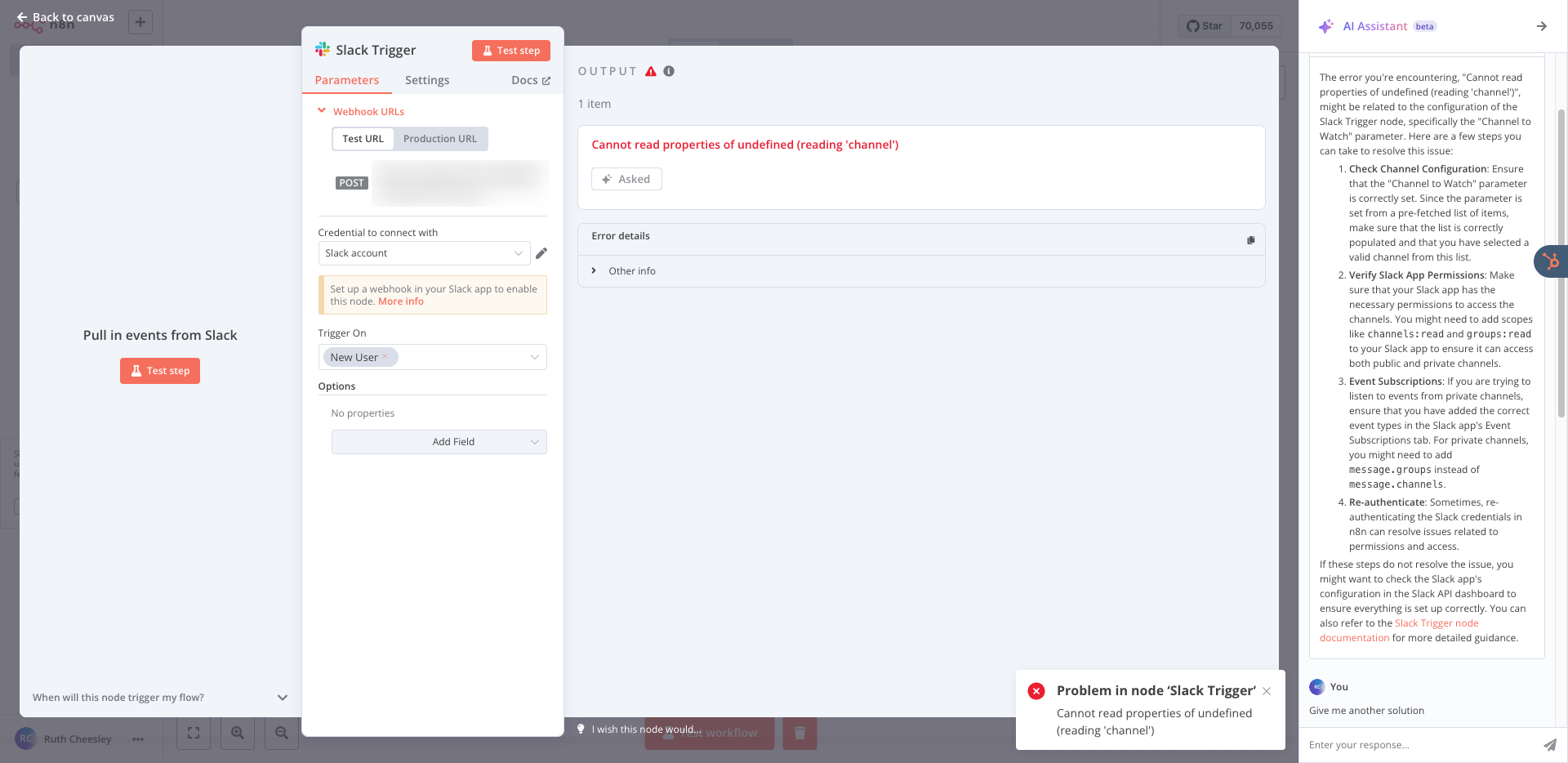1568x763 pixels.
Task: Click the Ruth Cheesley avatar
Action: point(26,738)
